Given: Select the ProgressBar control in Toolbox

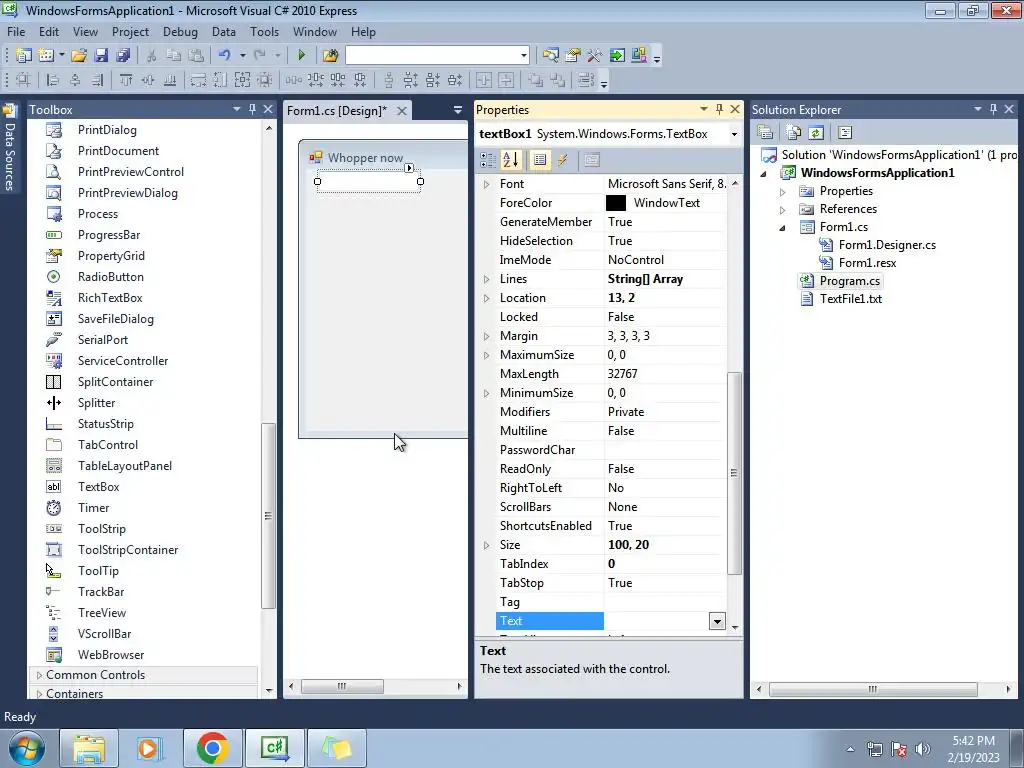Looking at the screenshot, I should pyautogui.click(x=108, y=234).
